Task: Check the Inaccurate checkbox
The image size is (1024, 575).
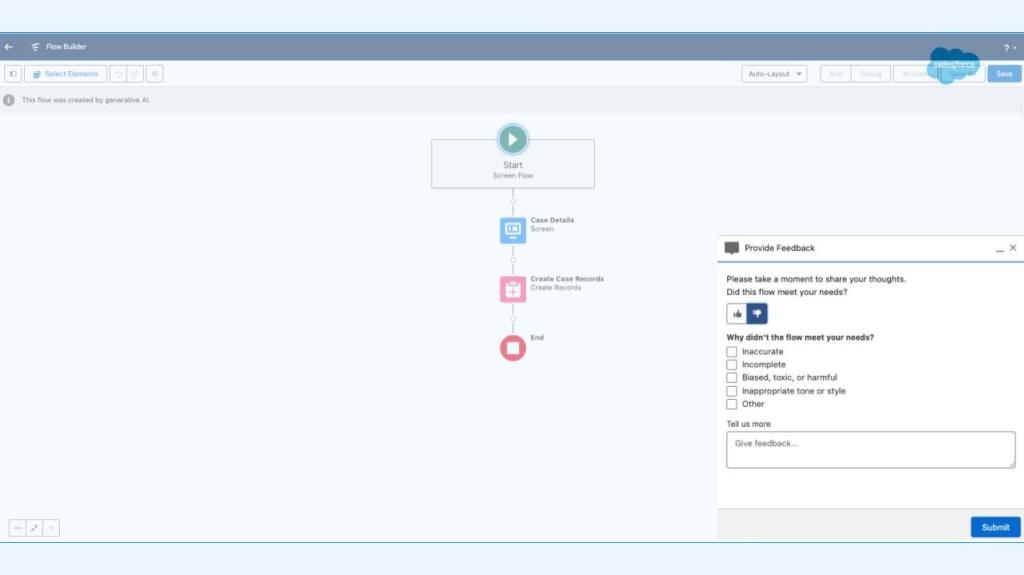Action: (731, 352)
